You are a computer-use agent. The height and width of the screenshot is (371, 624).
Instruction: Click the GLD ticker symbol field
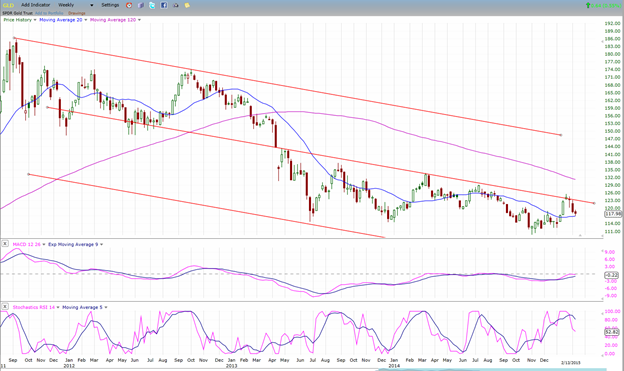pyautogui.click(x=8, y=5)
